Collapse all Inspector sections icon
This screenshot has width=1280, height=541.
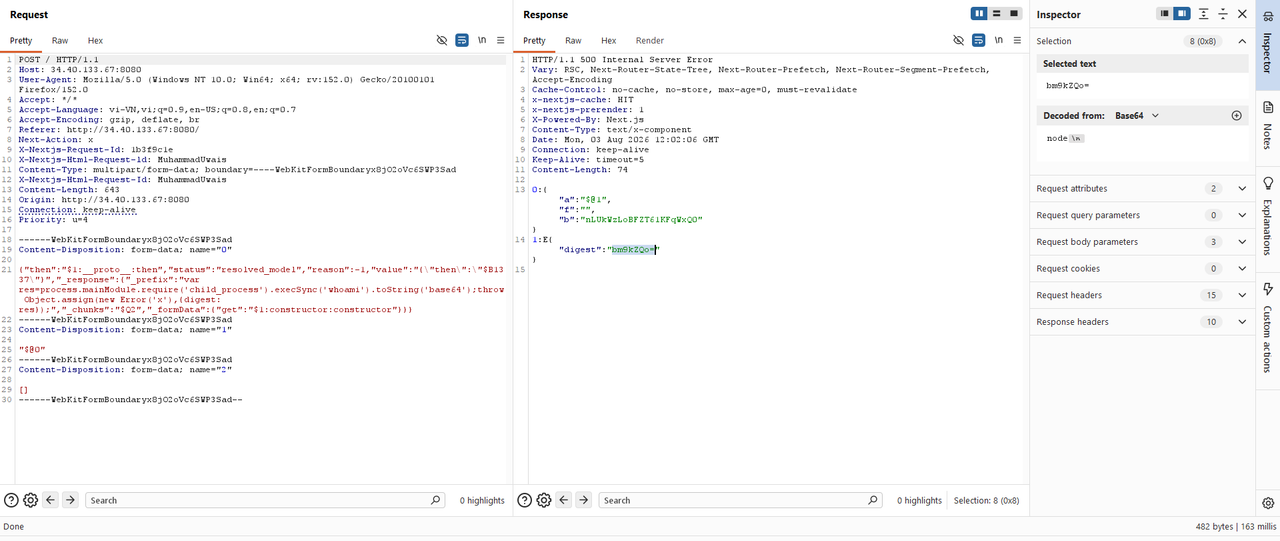pyautogui.click(x=1222, y=14)
